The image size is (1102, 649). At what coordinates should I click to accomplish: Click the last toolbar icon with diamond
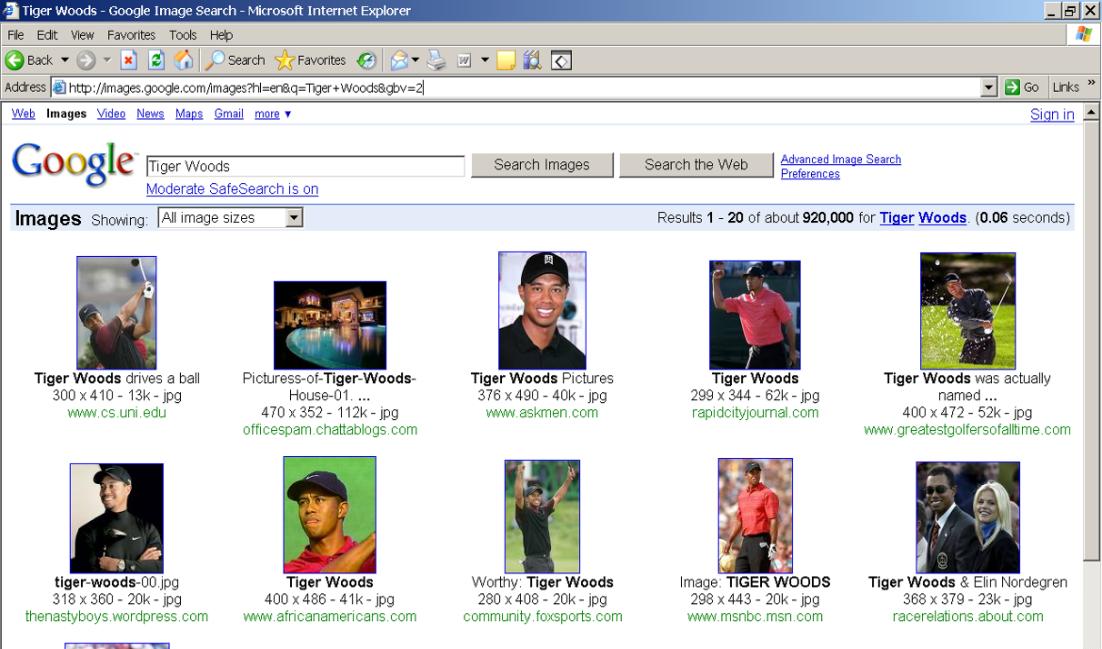(x=561, y=60)
